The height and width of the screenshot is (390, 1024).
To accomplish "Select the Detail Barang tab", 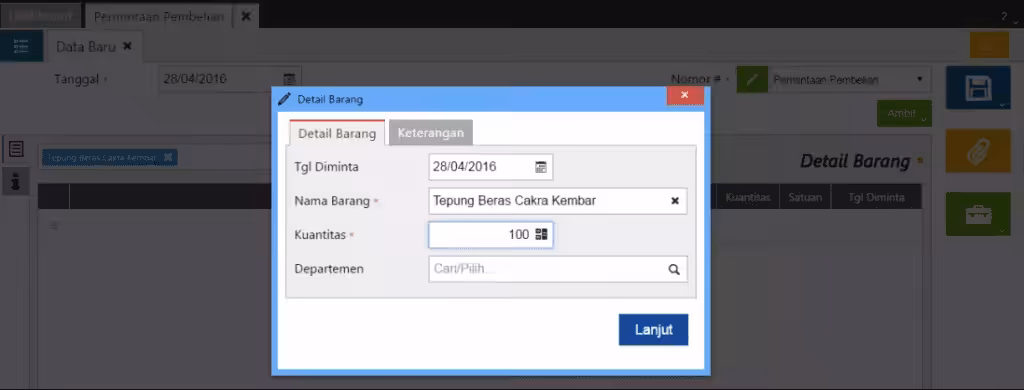I will [337, 133].
